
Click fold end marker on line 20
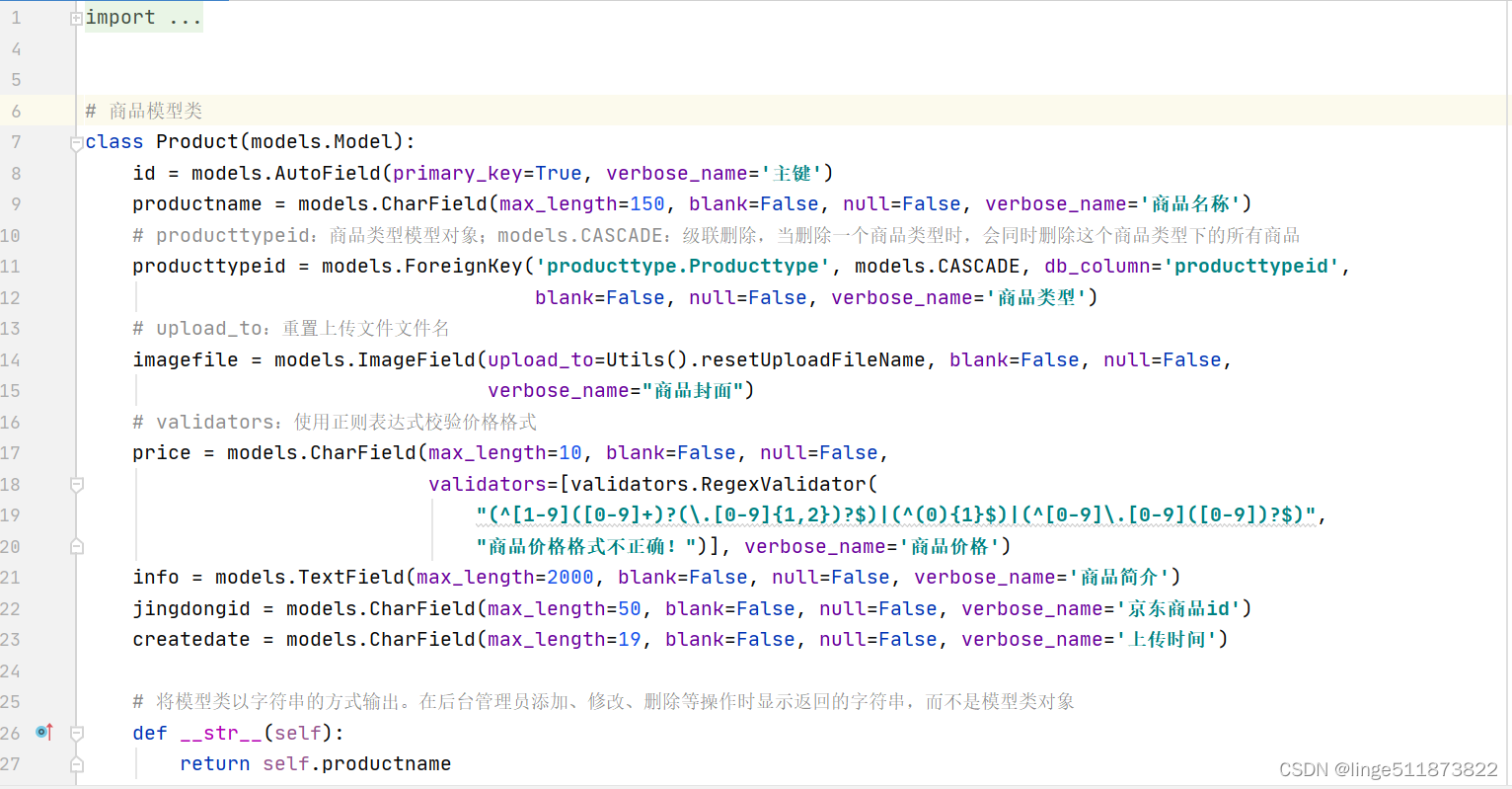(x=76, y=546)
